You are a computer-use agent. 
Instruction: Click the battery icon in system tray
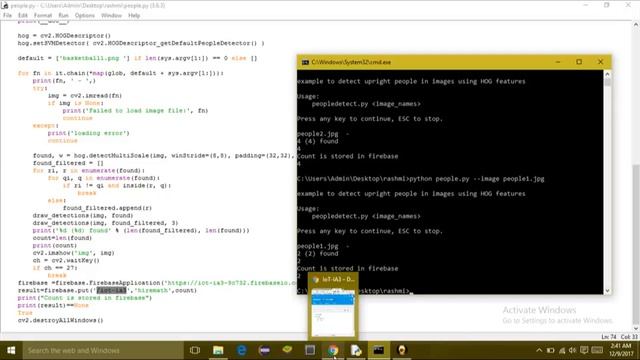click(x=551, y=350)
